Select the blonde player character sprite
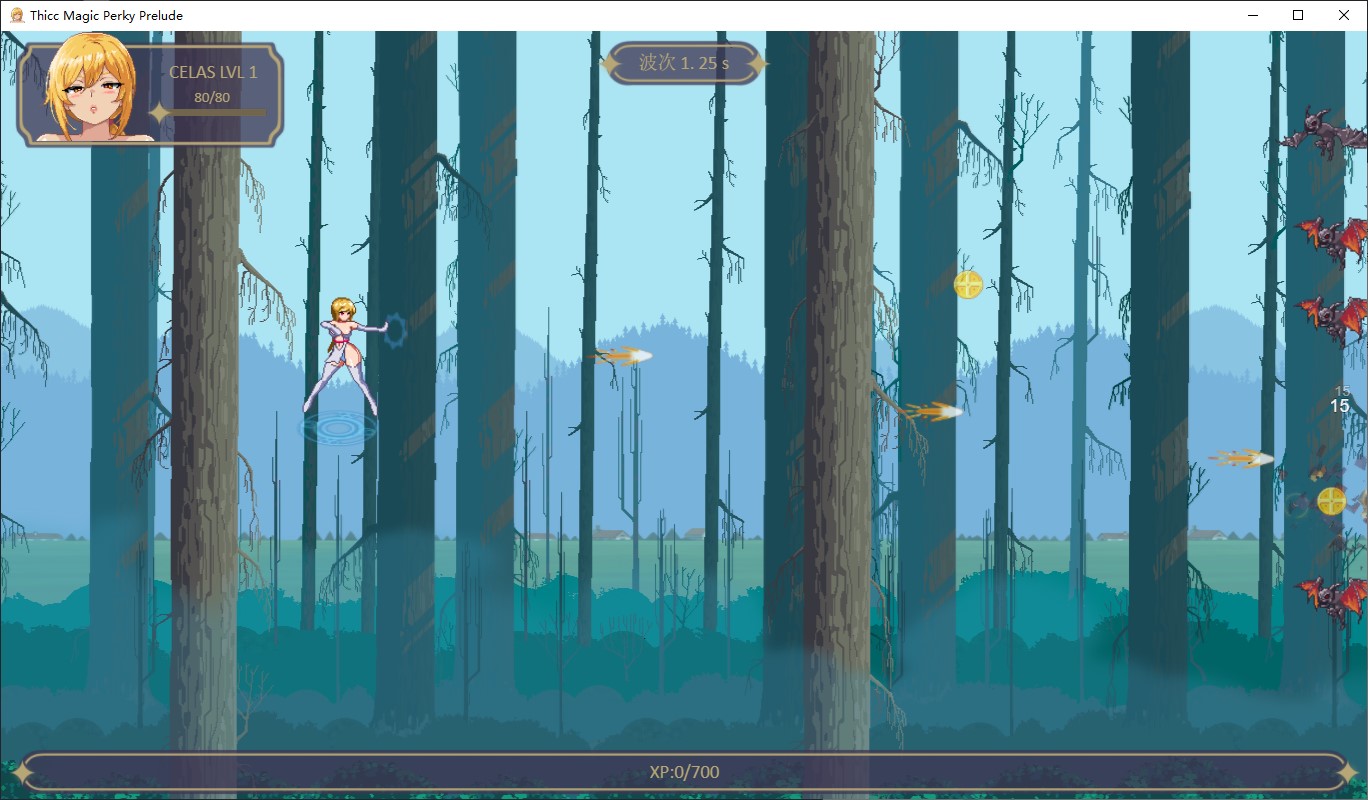The height and width of the screenshot is (800, 1368). point(345,355)
